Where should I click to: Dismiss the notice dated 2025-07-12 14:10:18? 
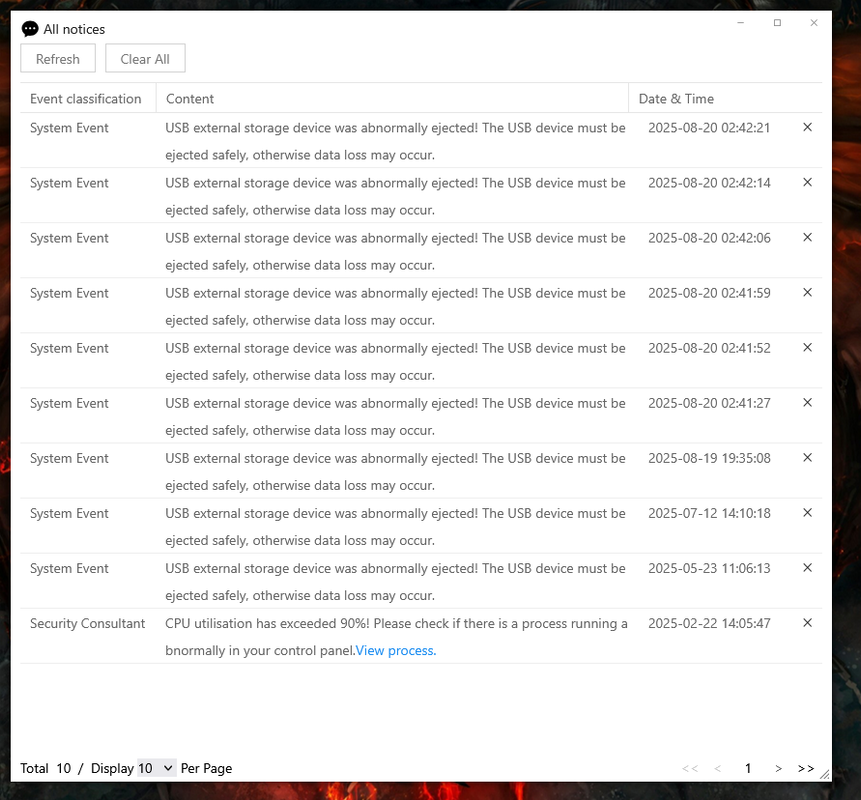(x=807, y=513)
